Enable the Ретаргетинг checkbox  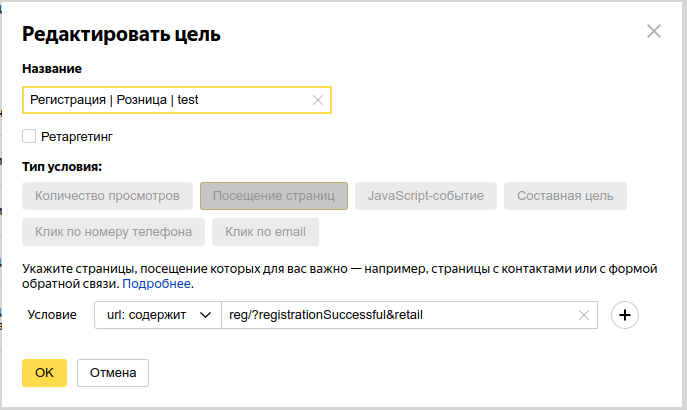tap(29, 136)
